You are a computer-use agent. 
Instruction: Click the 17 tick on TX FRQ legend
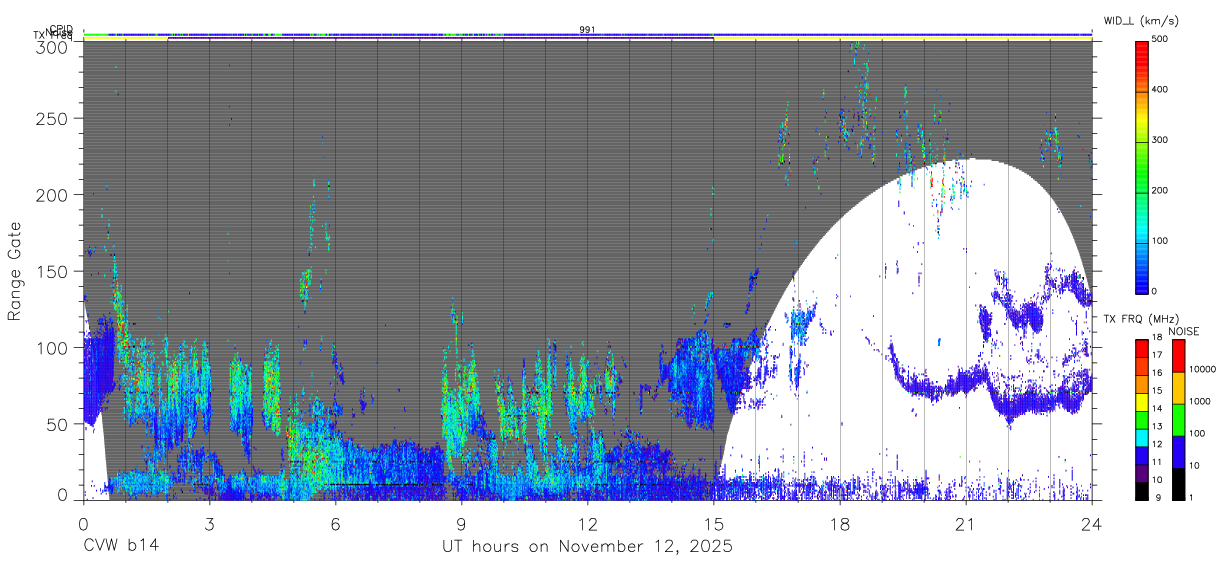[1158, 355]
